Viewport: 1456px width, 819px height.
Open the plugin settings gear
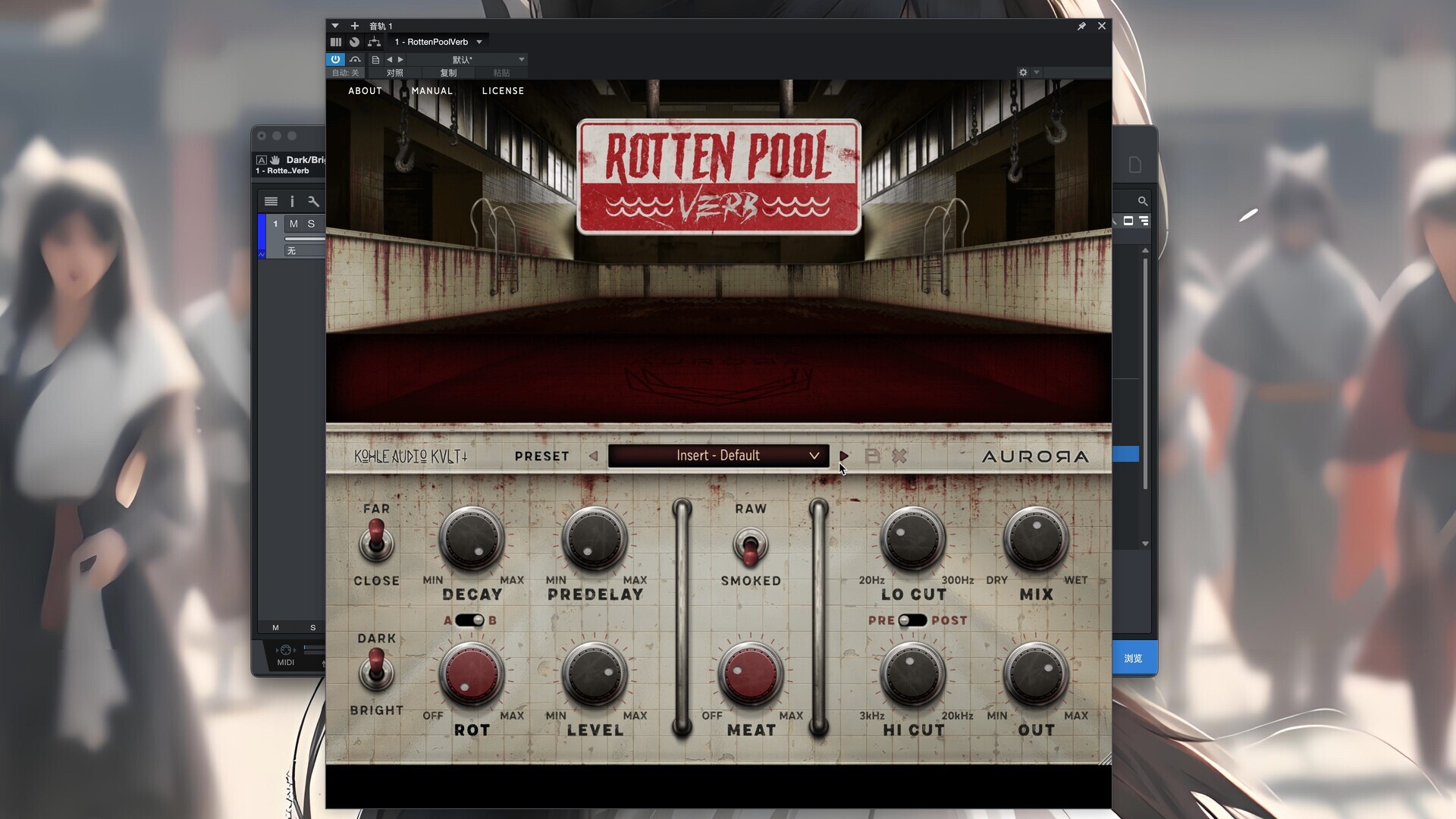1023,72
